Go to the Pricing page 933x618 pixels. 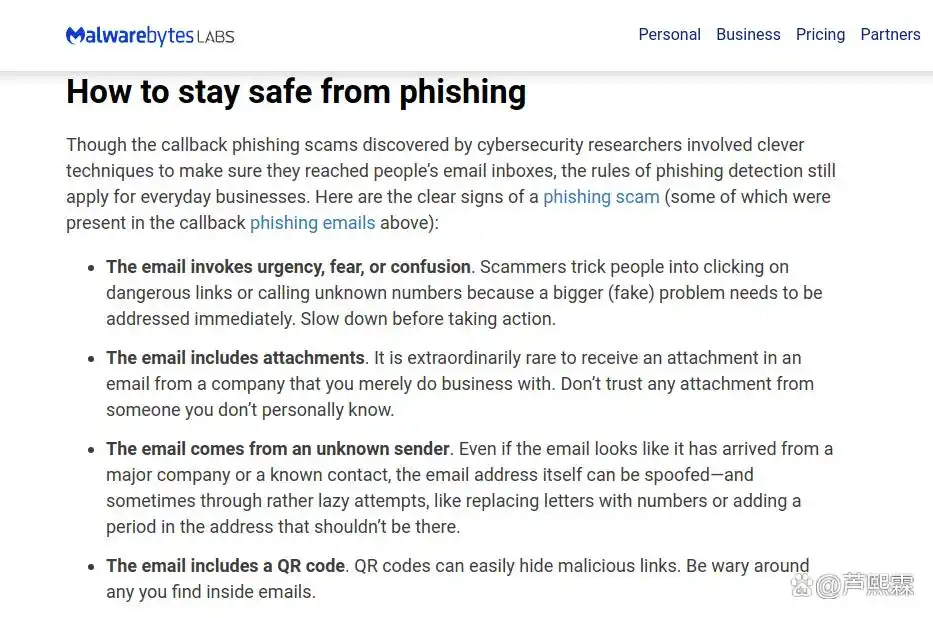pos(820,34)
